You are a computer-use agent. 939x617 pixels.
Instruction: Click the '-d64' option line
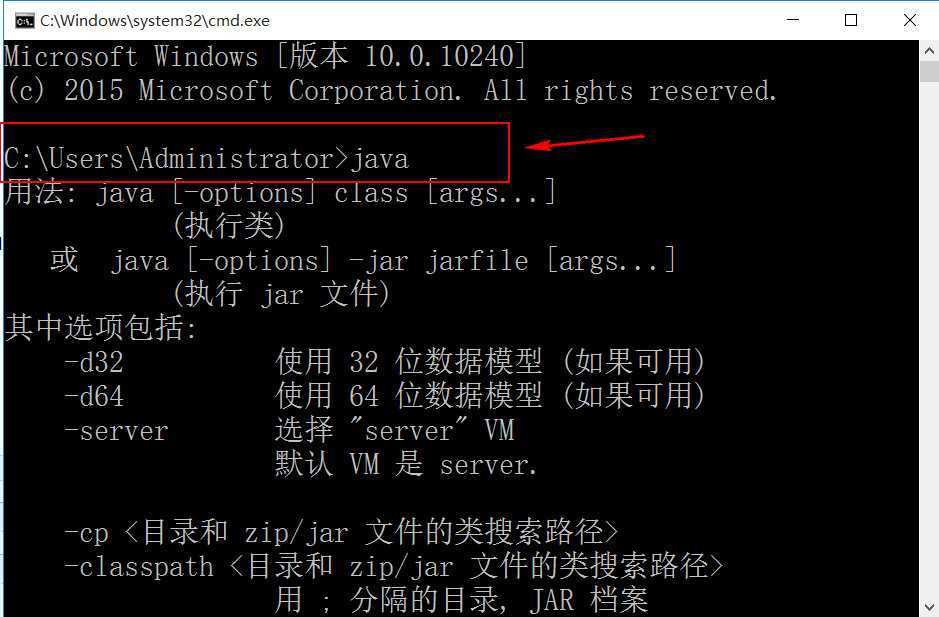(x=384, y=395)
